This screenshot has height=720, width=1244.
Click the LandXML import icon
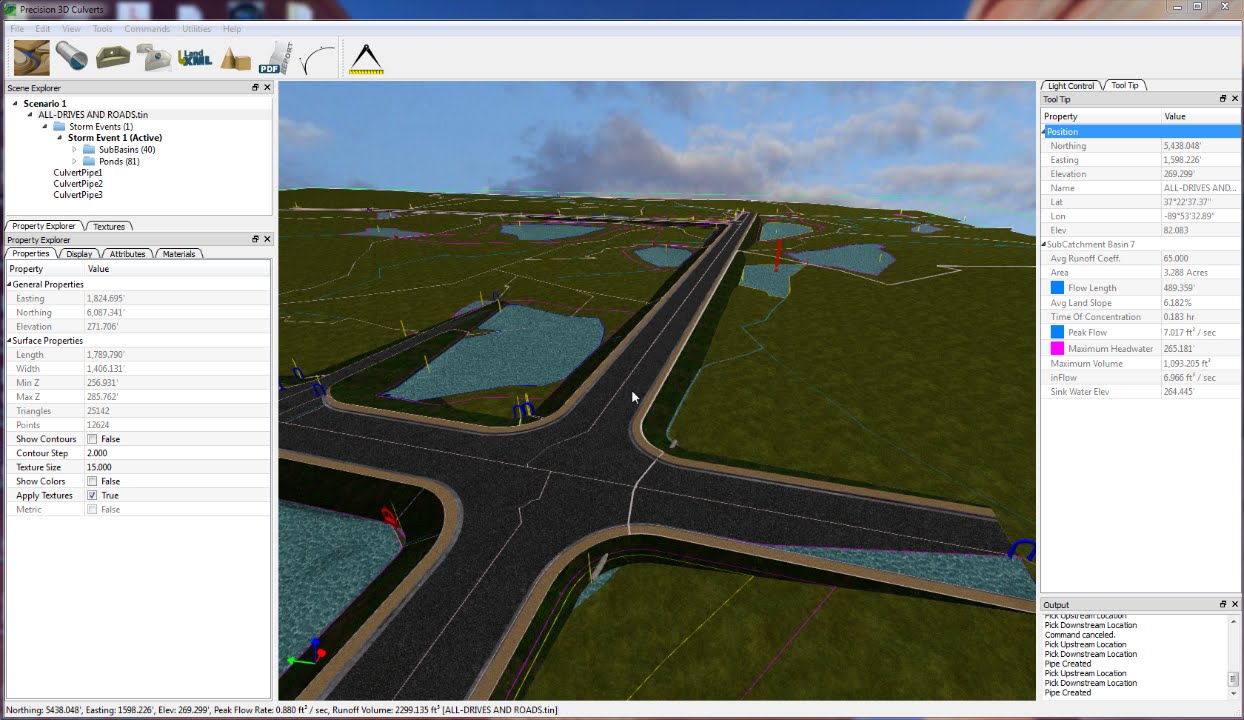click(195, 58)
